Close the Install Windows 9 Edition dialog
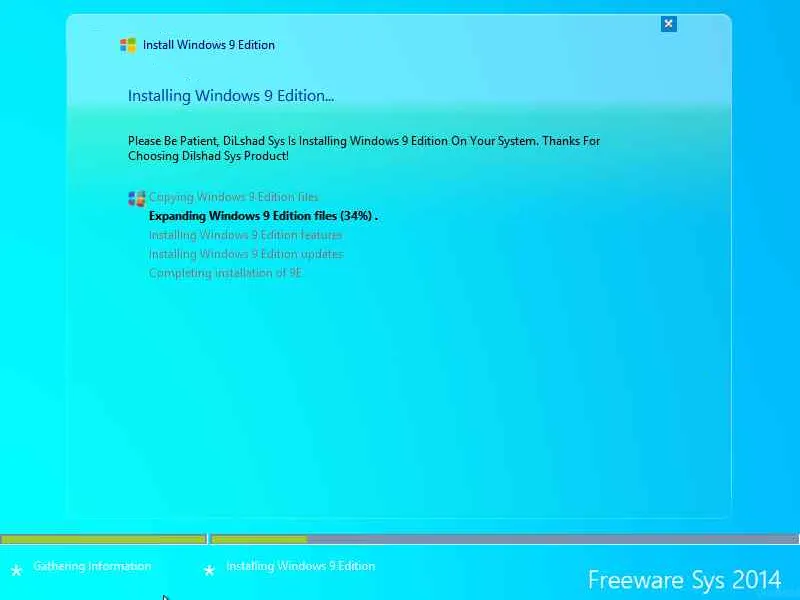800x600 pixels. [668, 24]
